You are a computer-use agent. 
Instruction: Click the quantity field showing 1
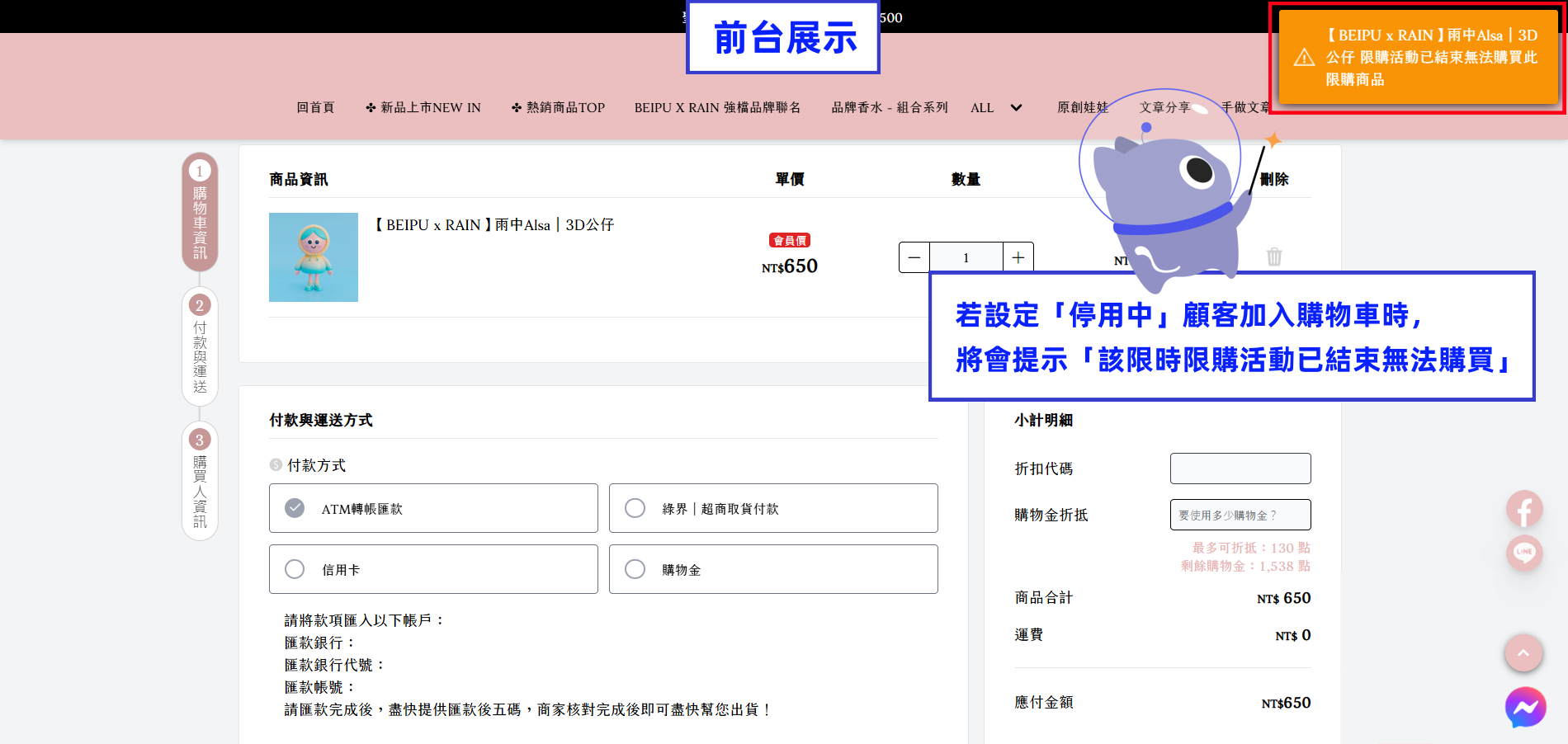coord(966,257)
